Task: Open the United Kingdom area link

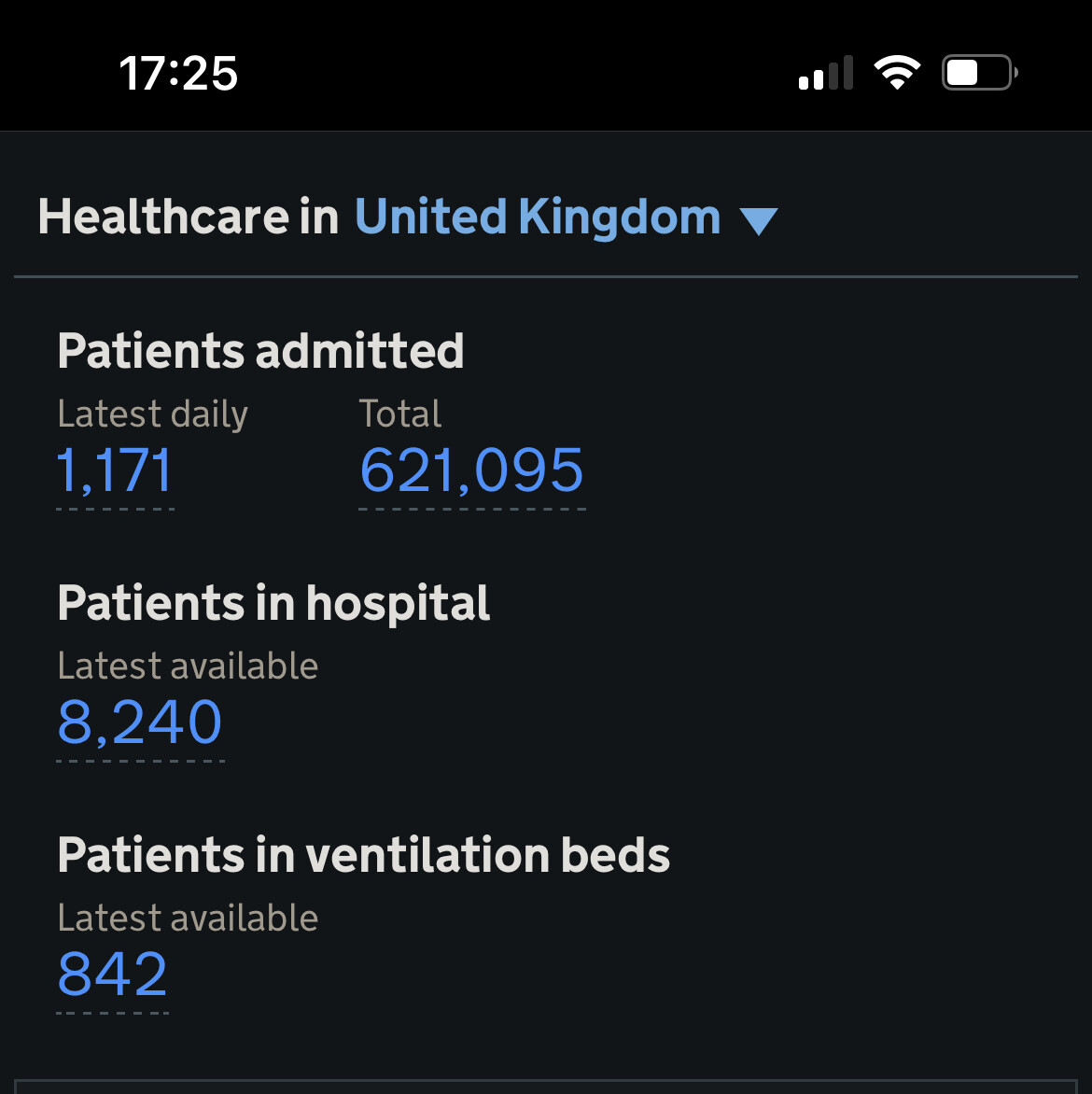Action: point(538,217)
